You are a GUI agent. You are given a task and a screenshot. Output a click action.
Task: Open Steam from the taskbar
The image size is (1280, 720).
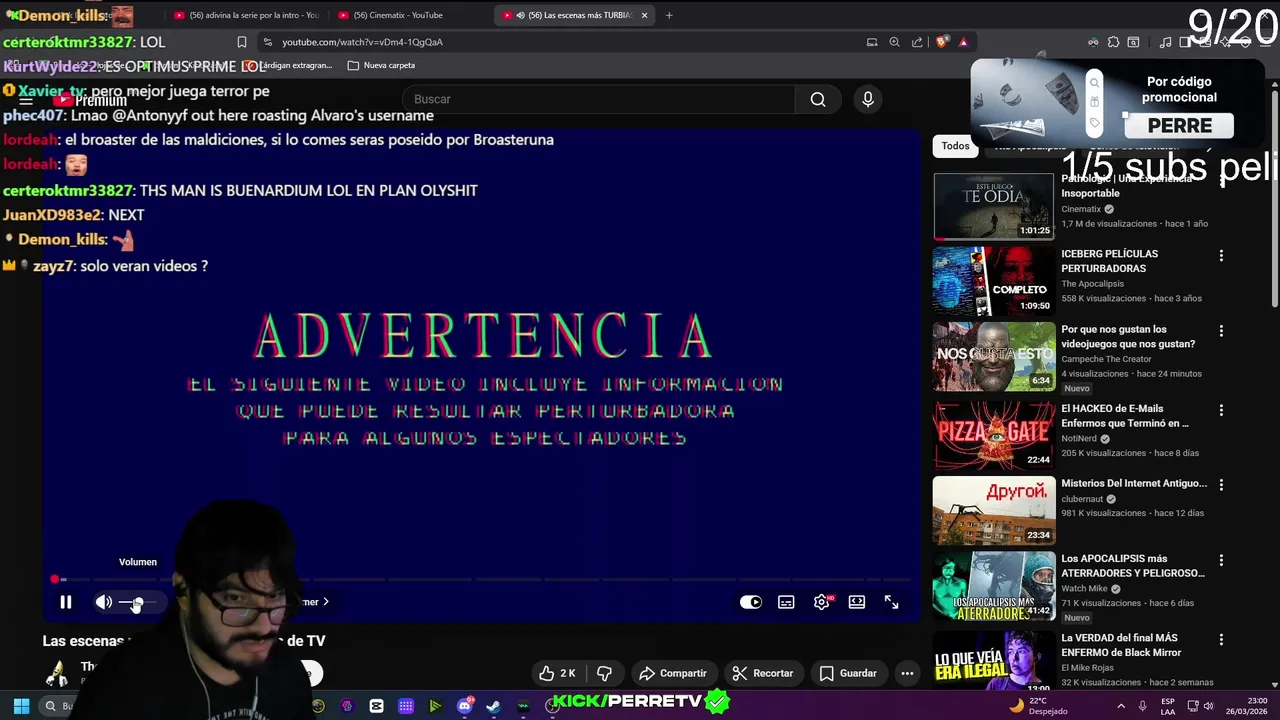coord(493,706)
